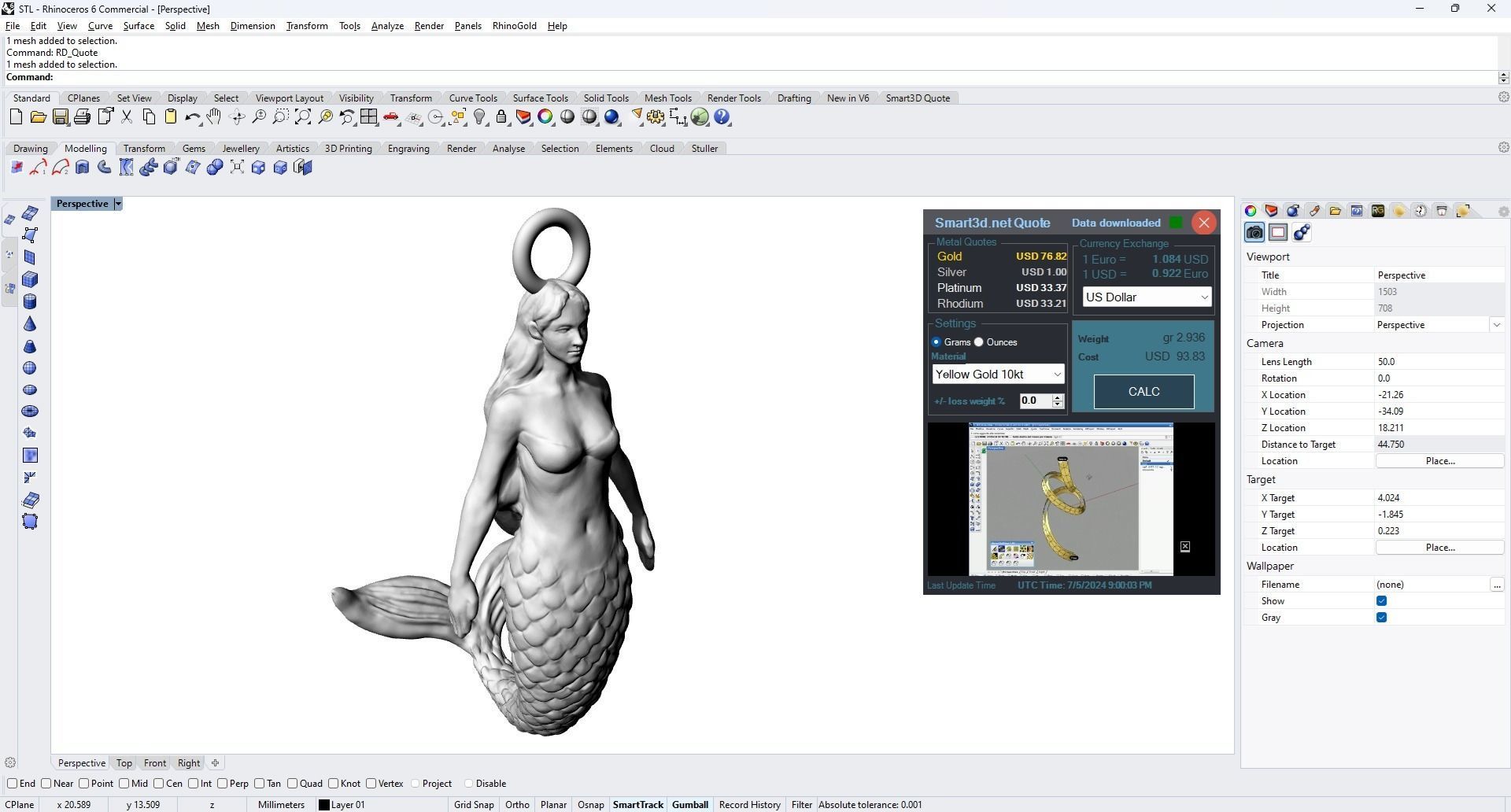Switch to the Jewellery toolbar tab
This screenshot has width=1511, height=812.
click(x=240, y=149)
